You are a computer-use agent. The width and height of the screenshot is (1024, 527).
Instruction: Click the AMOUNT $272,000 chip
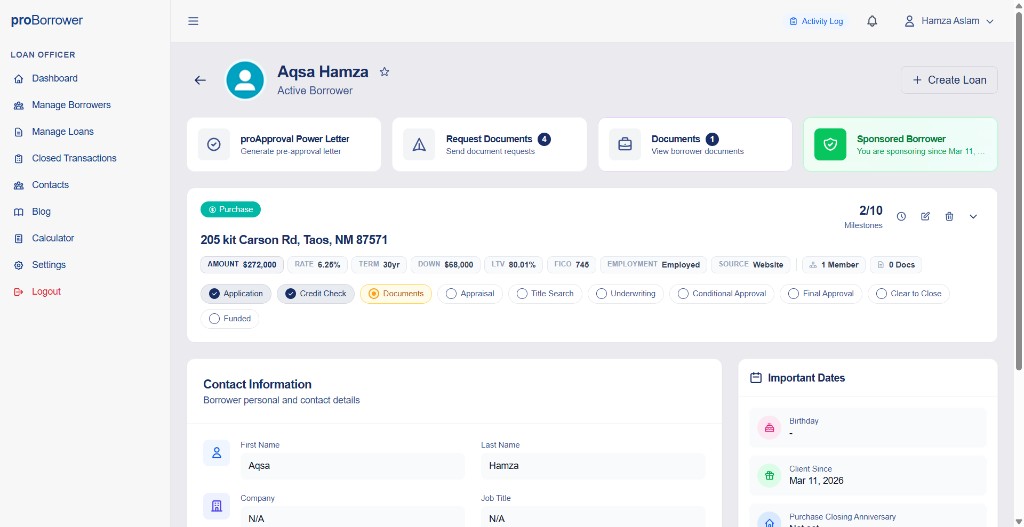(242, 265)
